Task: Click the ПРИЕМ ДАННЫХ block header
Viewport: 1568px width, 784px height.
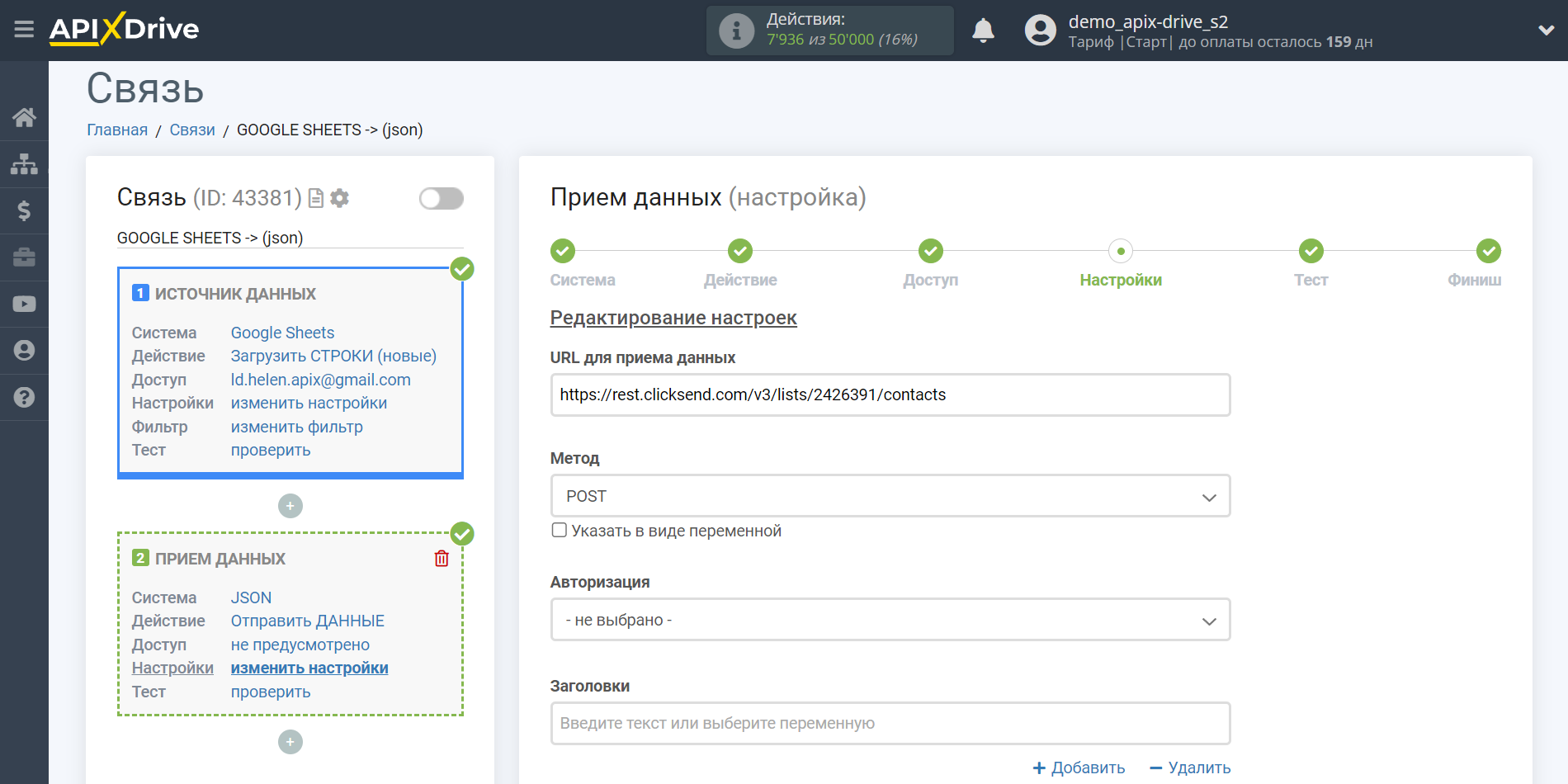Action: (220, 559)
